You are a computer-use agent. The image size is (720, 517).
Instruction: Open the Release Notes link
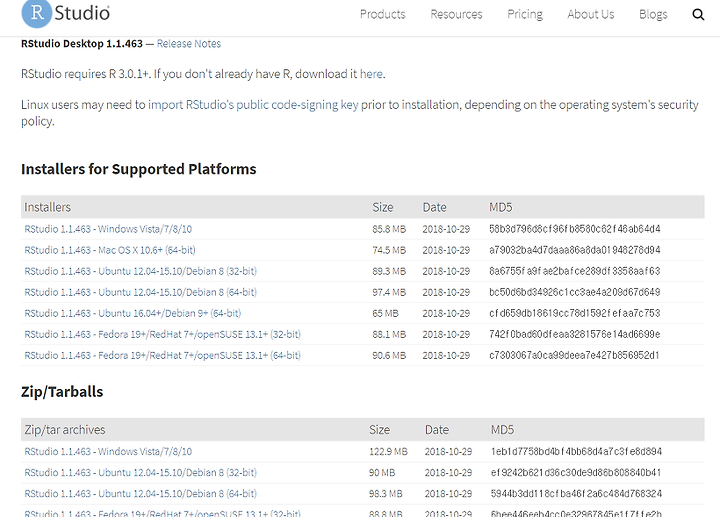[x=189, y=44]
